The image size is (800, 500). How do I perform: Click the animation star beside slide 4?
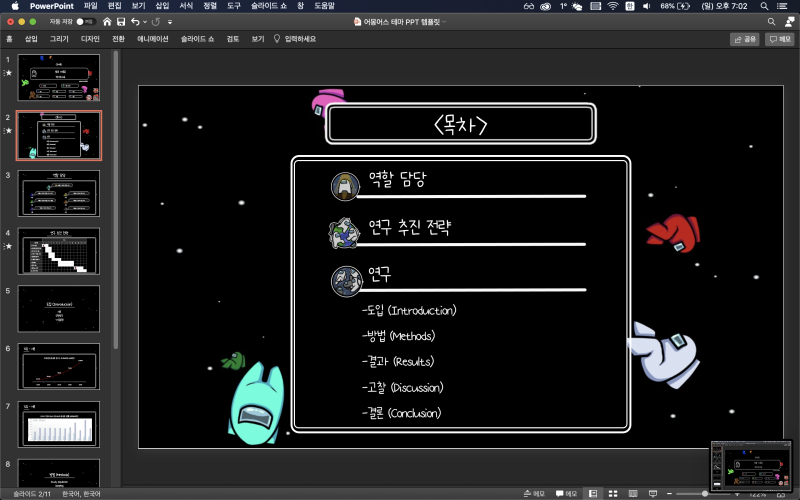click(8, 246)
